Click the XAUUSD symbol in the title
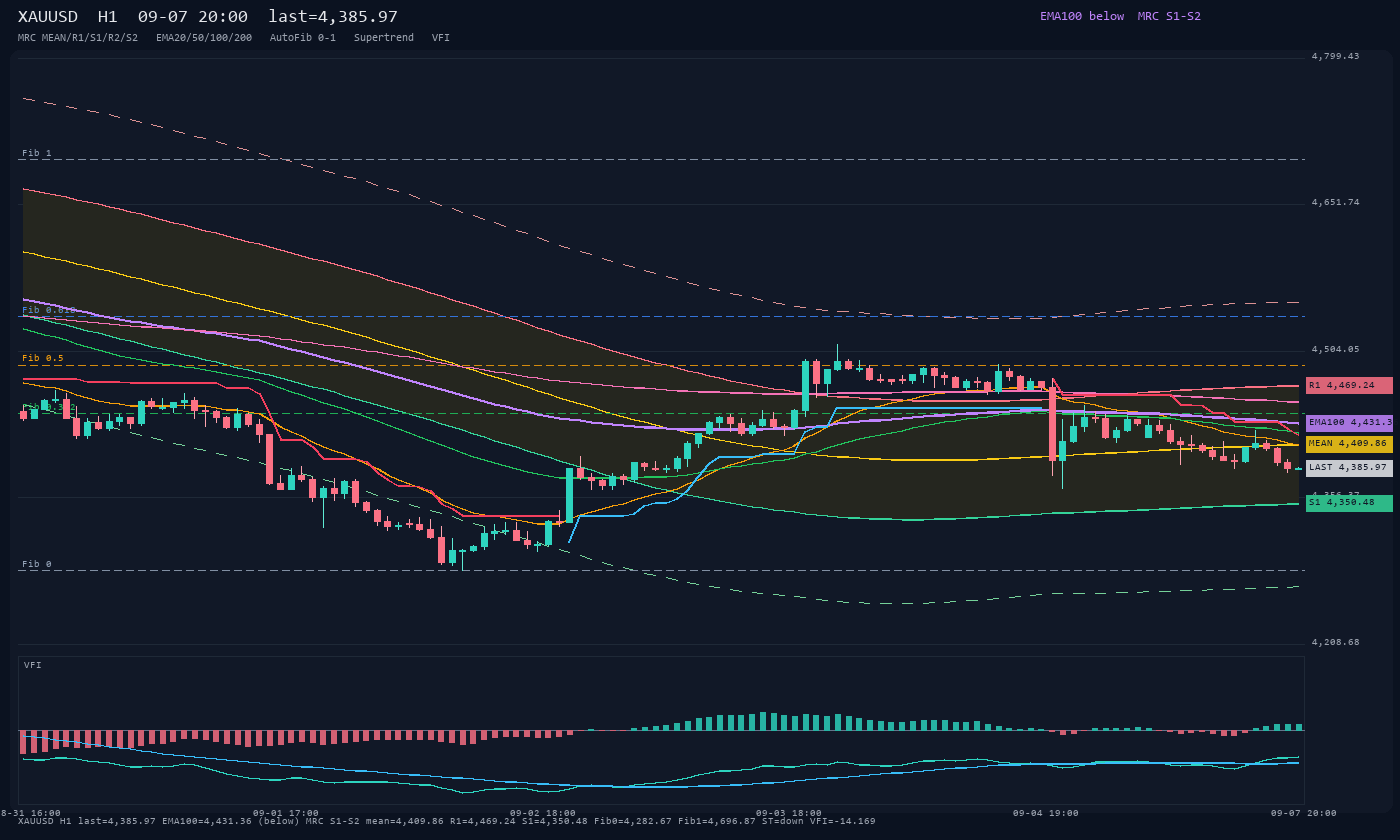Screen dimensions: 1400x840 tap(50, 16)
